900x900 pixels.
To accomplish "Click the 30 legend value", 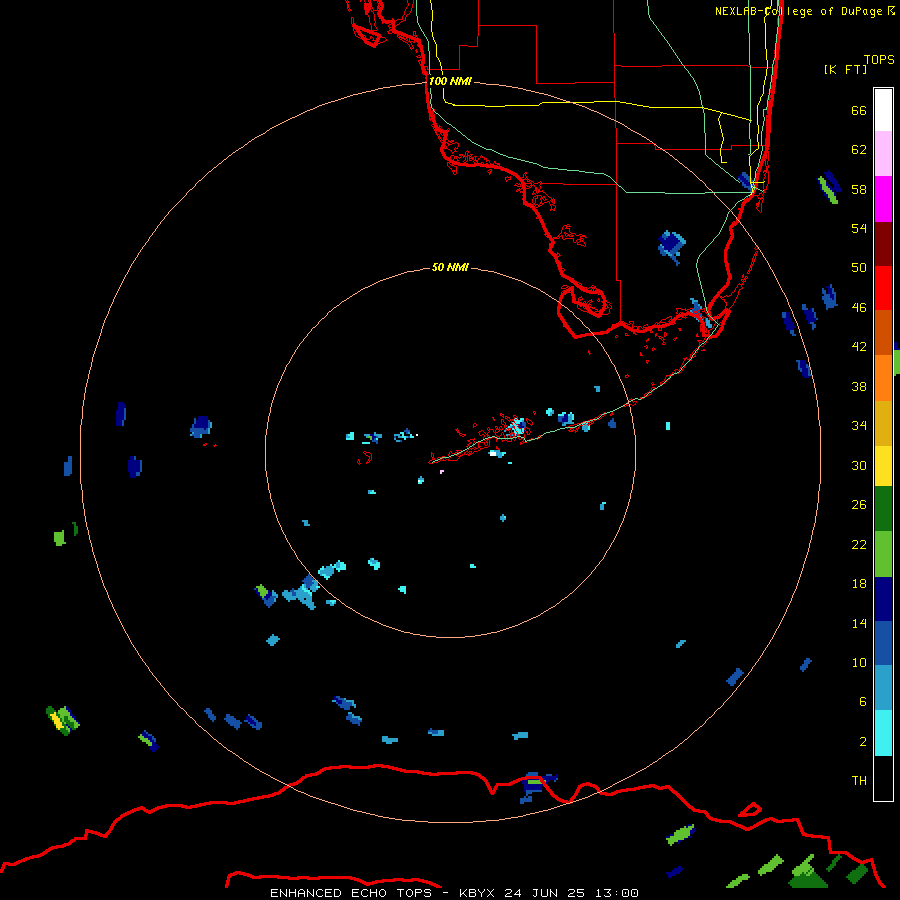I will (x=859, y=465).
